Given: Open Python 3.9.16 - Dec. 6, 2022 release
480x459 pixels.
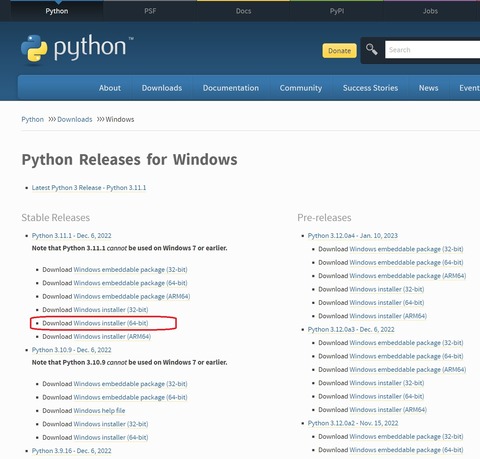Looking at the screenshot, I should (72, 451).
